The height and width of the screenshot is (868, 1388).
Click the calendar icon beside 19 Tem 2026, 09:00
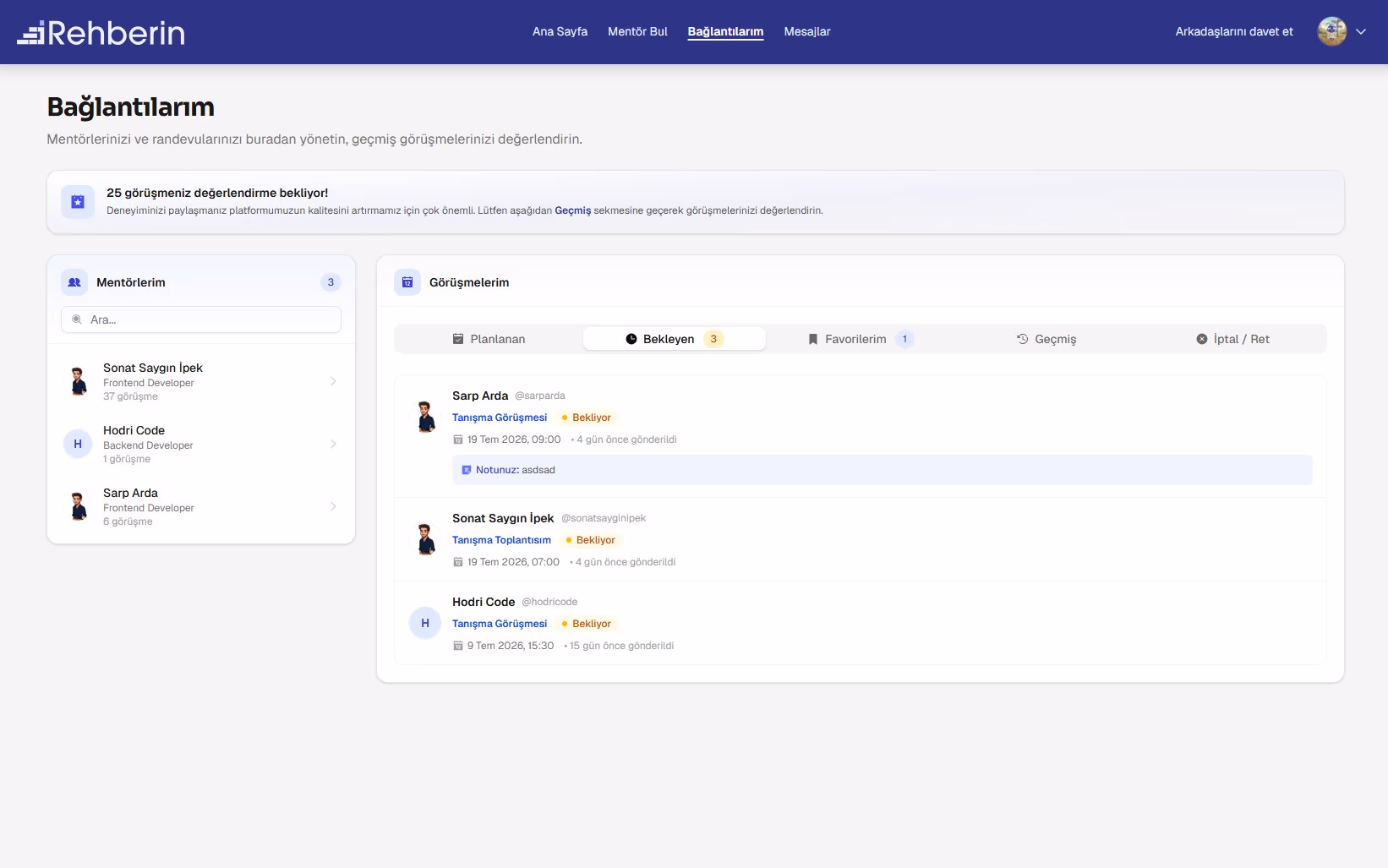458,439
